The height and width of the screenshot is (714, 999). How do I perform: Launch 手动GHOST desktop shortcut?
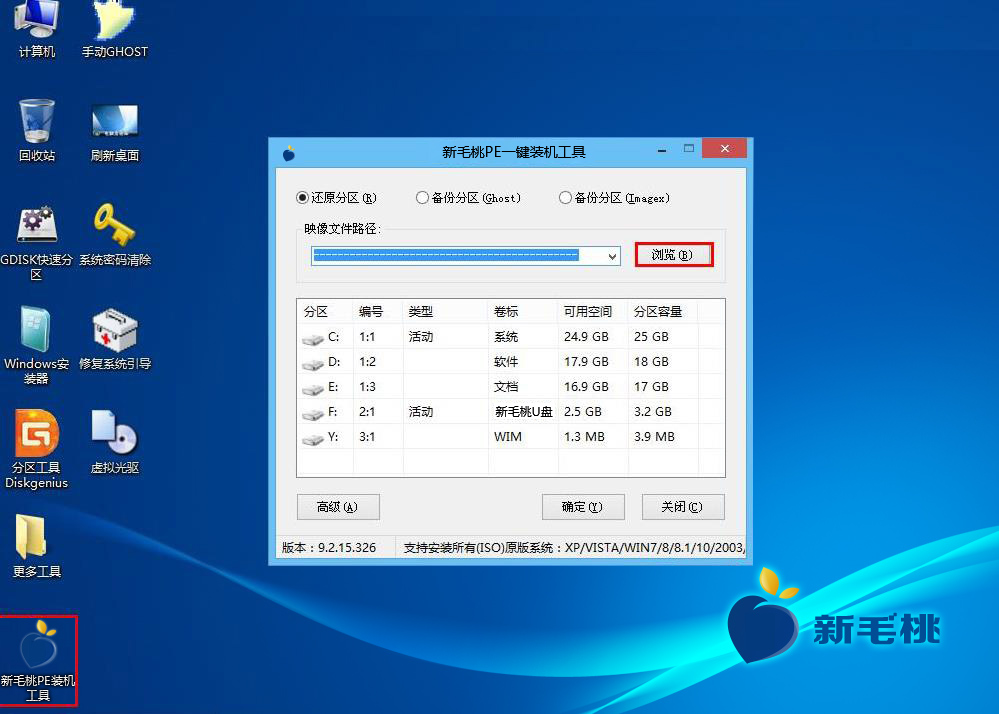115,29
